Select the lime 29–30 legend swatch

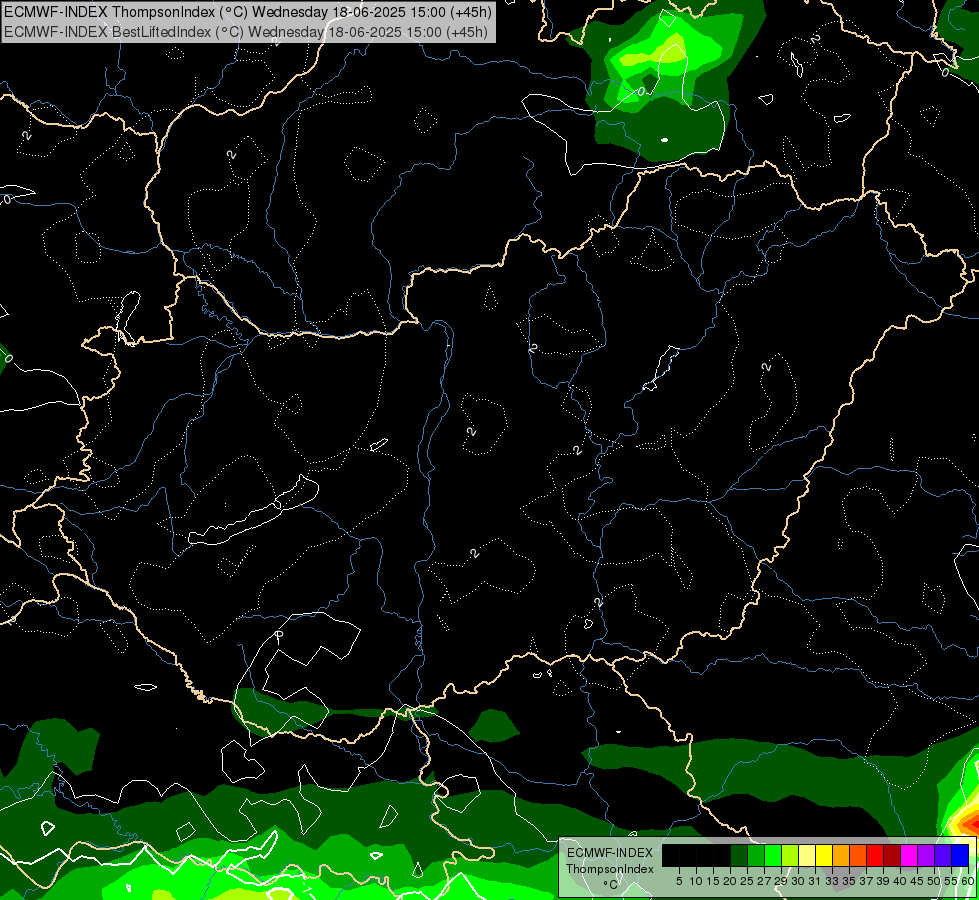click(790, 855)
